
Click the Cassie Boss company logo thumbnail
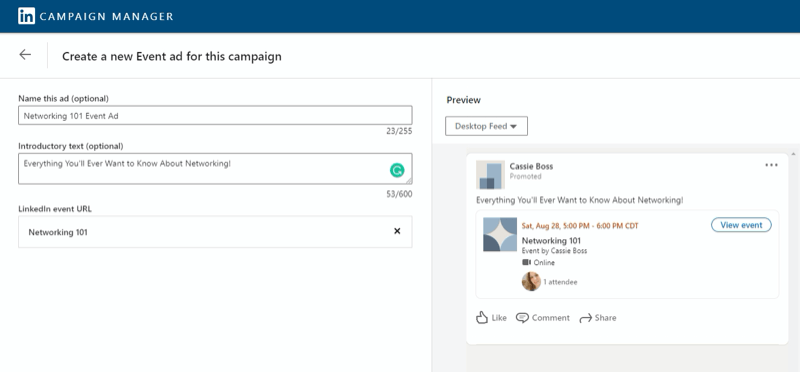[x=490, y=175]
